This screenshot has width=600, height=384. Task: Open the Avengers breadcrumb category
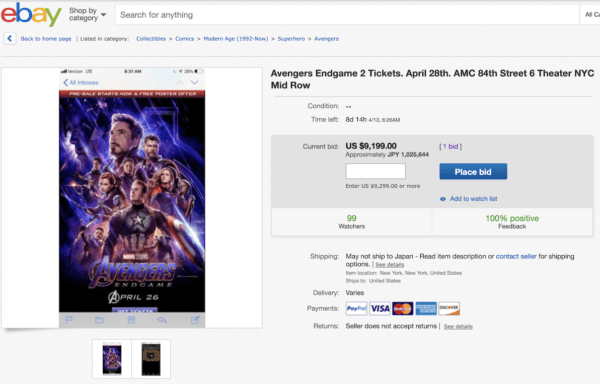326,39
